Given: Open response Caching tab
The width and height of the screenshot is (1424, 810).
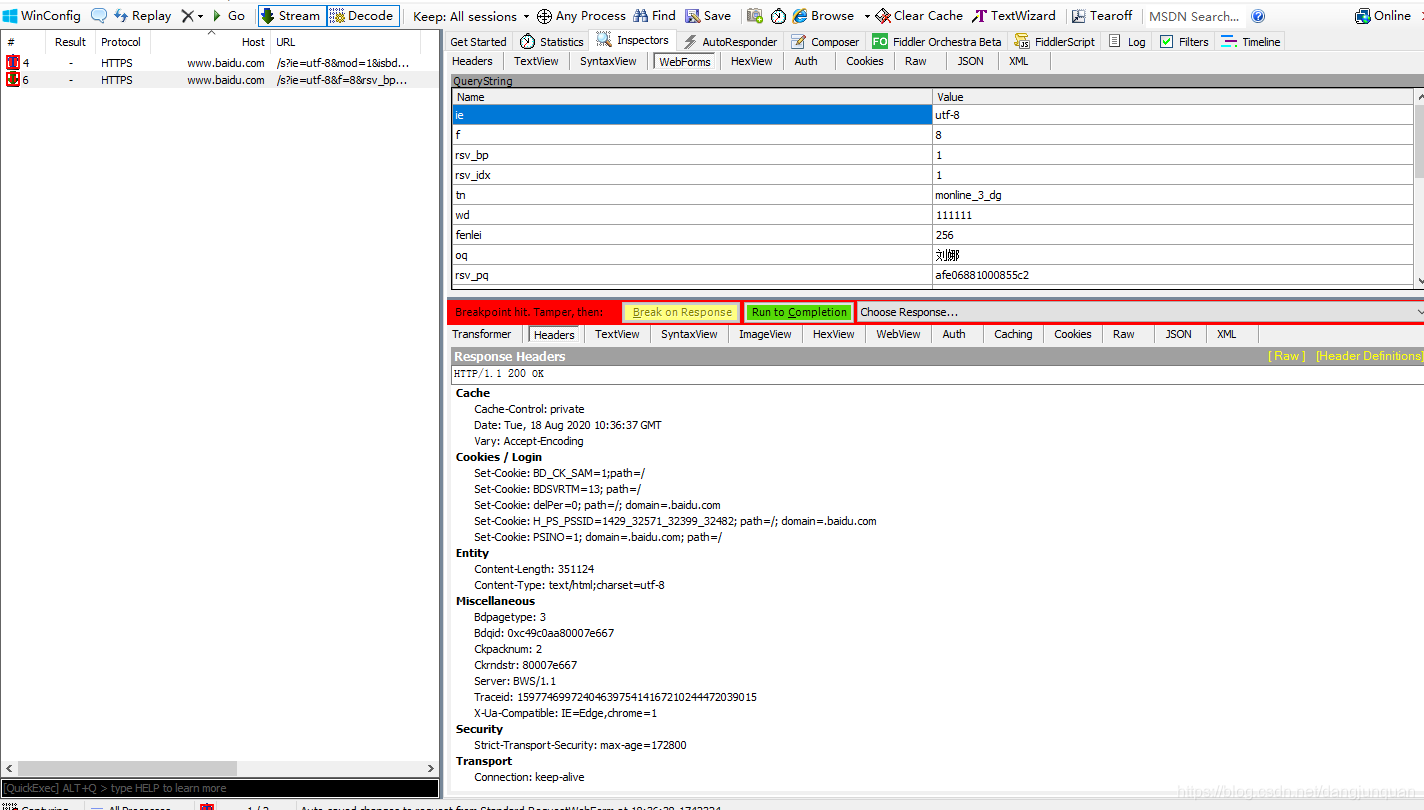Looking at the screenshot, I should tap(1013, 334).
